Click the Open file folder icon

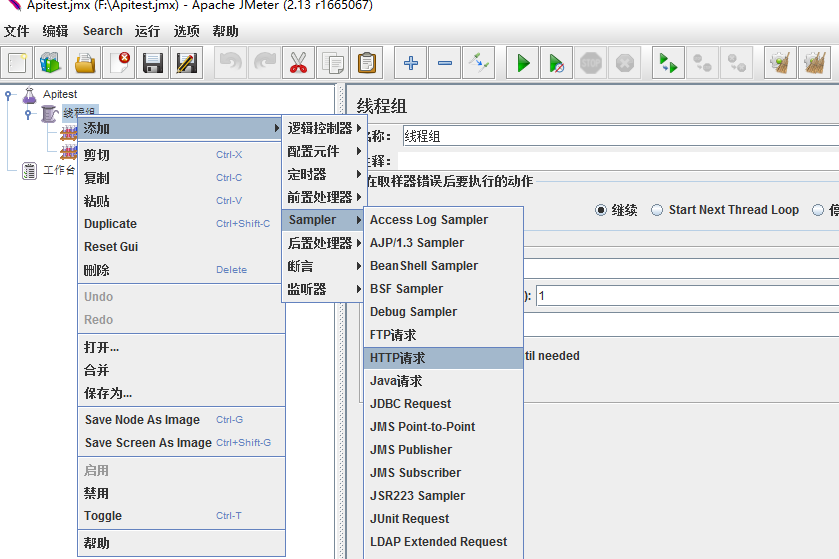pos(85,63)
